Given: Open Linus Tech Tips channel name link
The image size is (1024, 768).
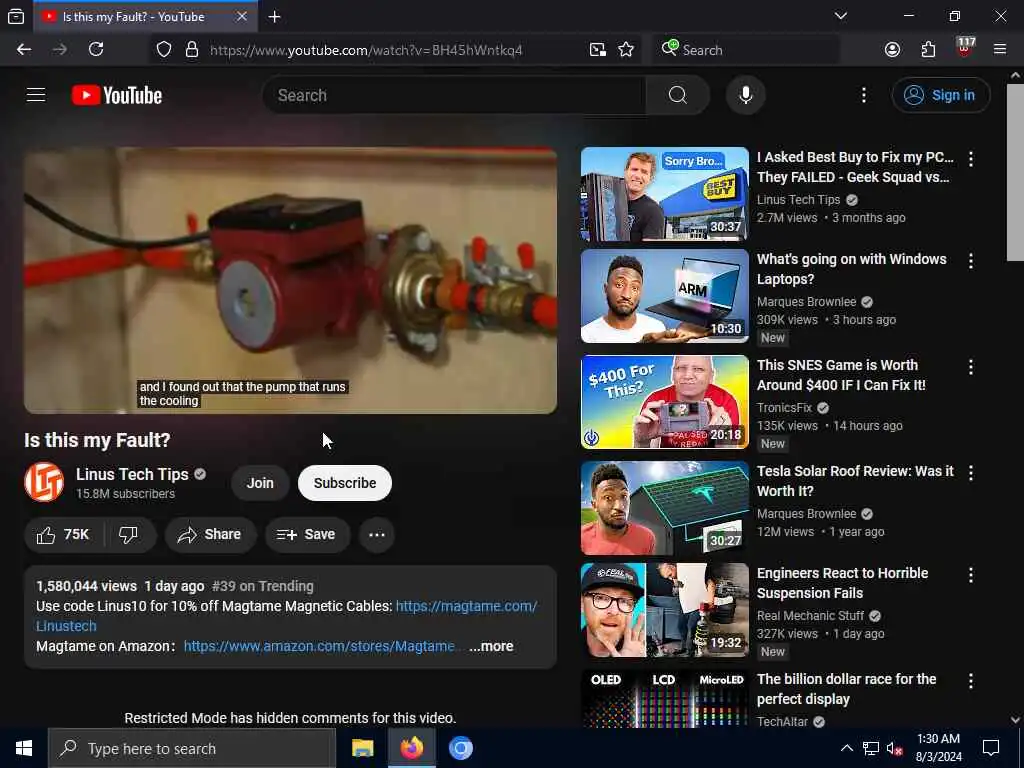Looking at the screenshot, I should coord(132,474).
